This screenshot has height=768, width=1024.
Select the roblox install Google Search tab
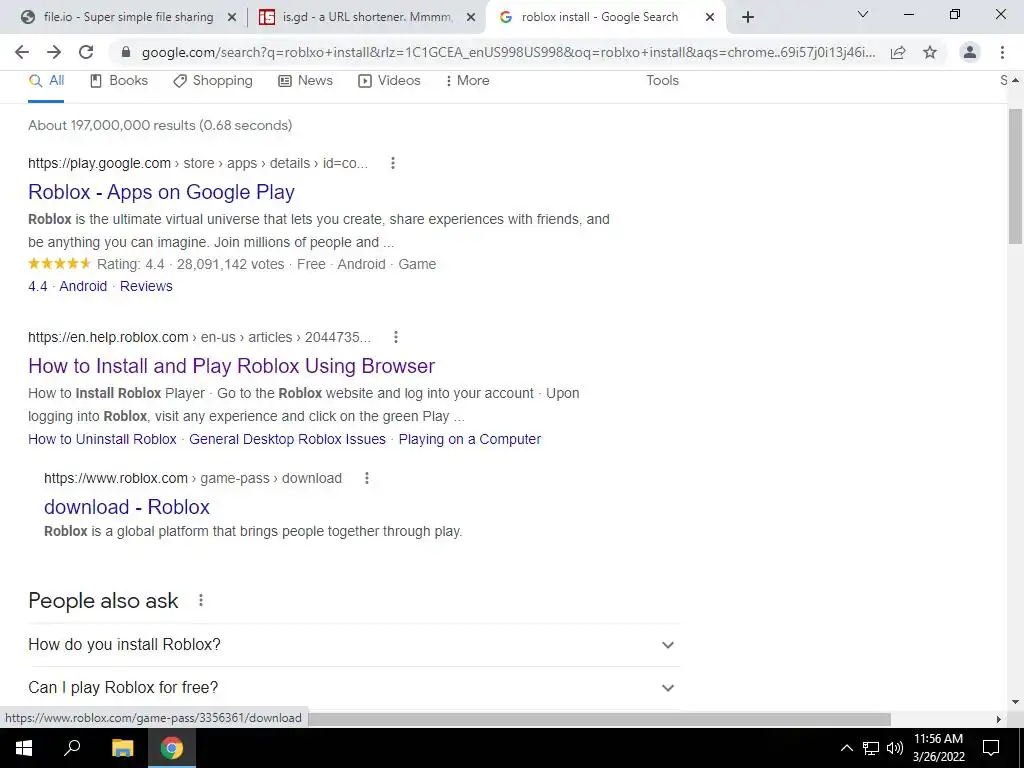coord(605,18)
